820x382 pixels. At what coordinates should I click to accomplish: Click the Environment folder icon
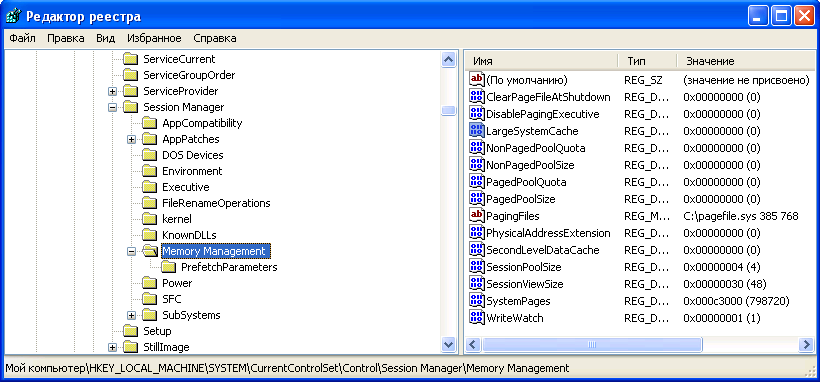[150, 171]
